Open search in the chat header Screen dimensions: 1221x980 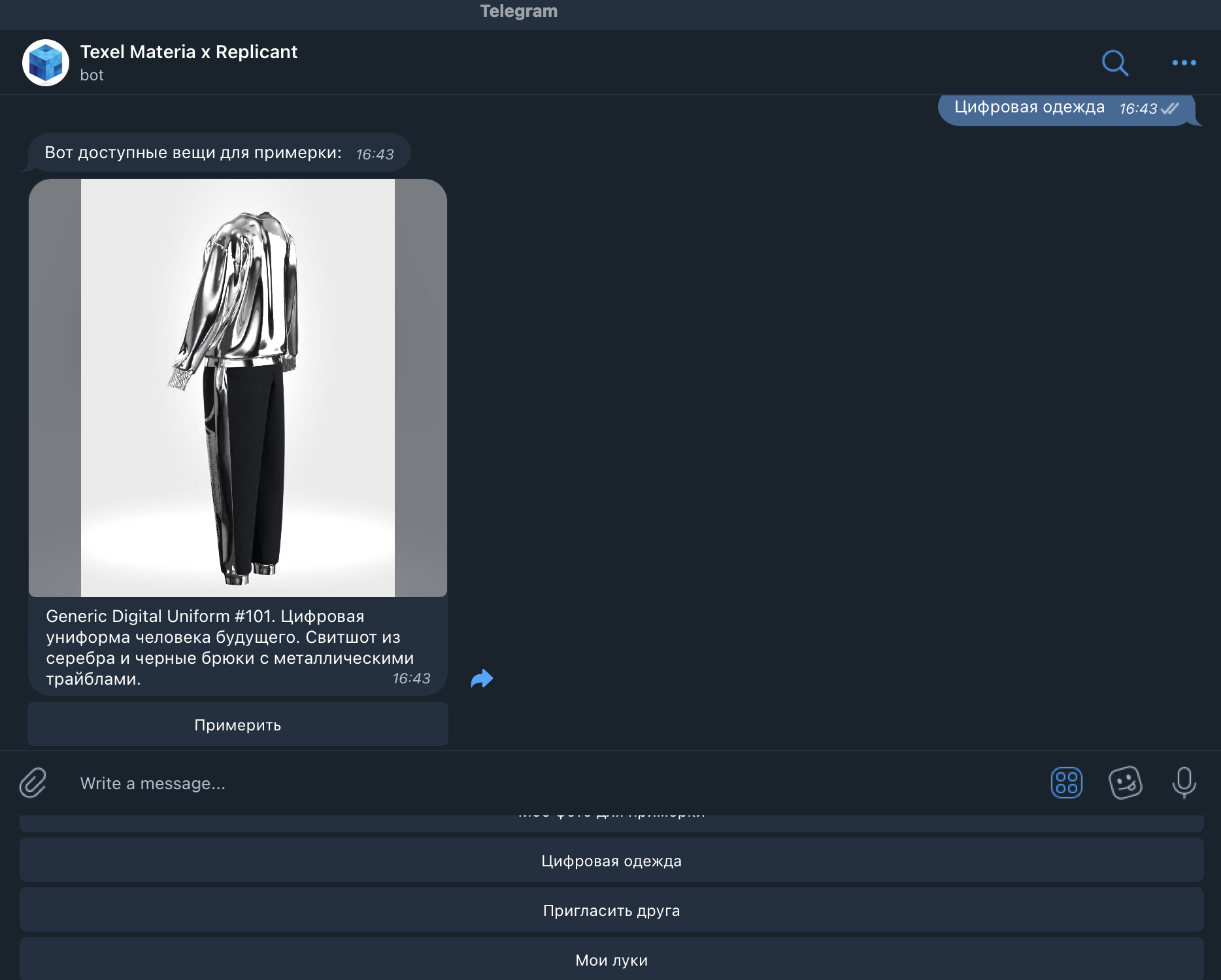click(1115, 63)
